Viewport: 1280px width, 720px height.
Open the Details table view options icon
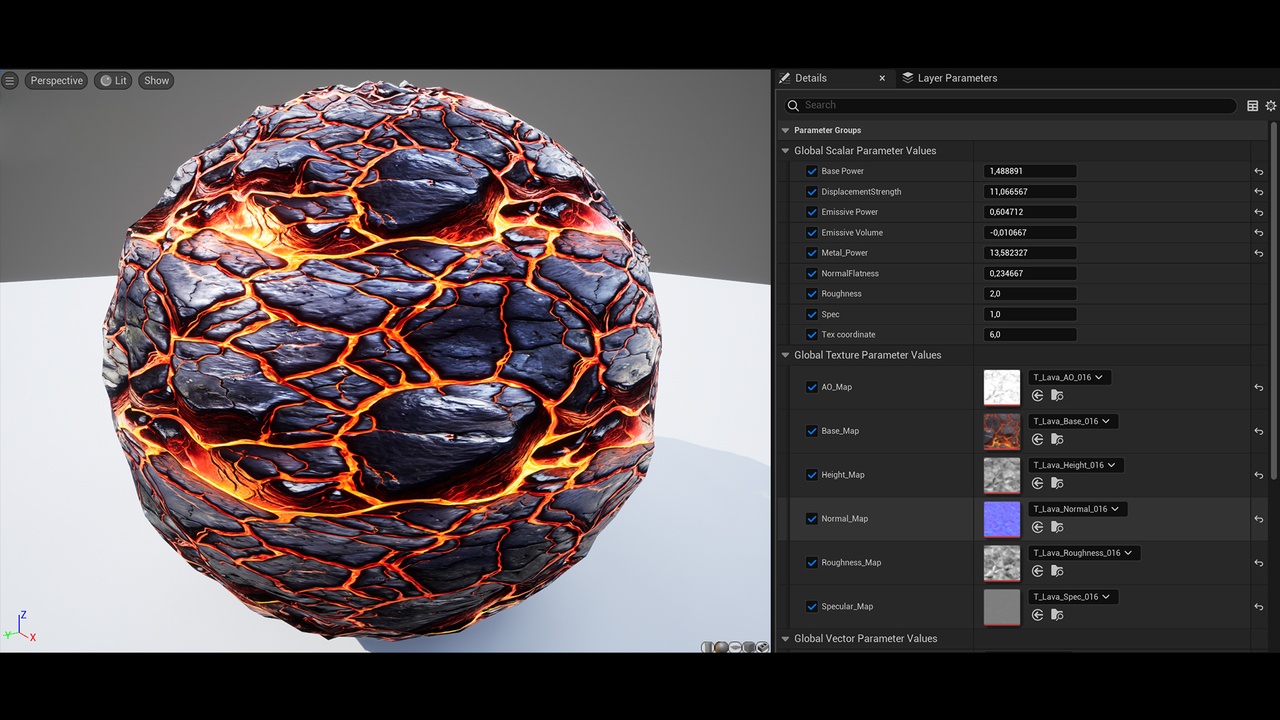pyautogui.click(x=1252, y=105)
